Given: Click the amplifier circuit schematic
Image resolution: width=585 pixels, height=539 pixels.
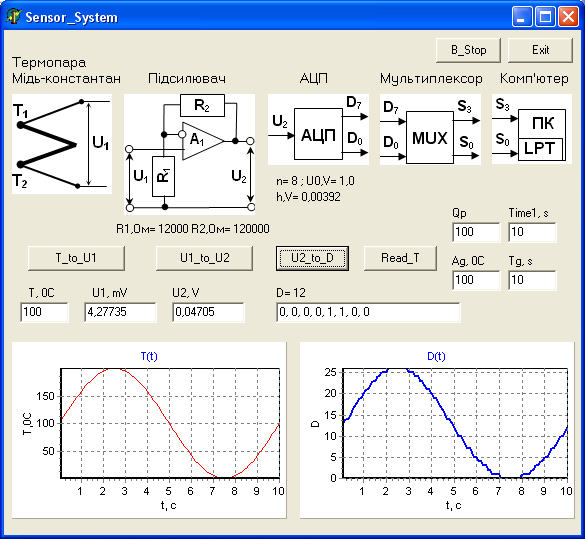Looking at the screenshot, I should tap(190, 154).
